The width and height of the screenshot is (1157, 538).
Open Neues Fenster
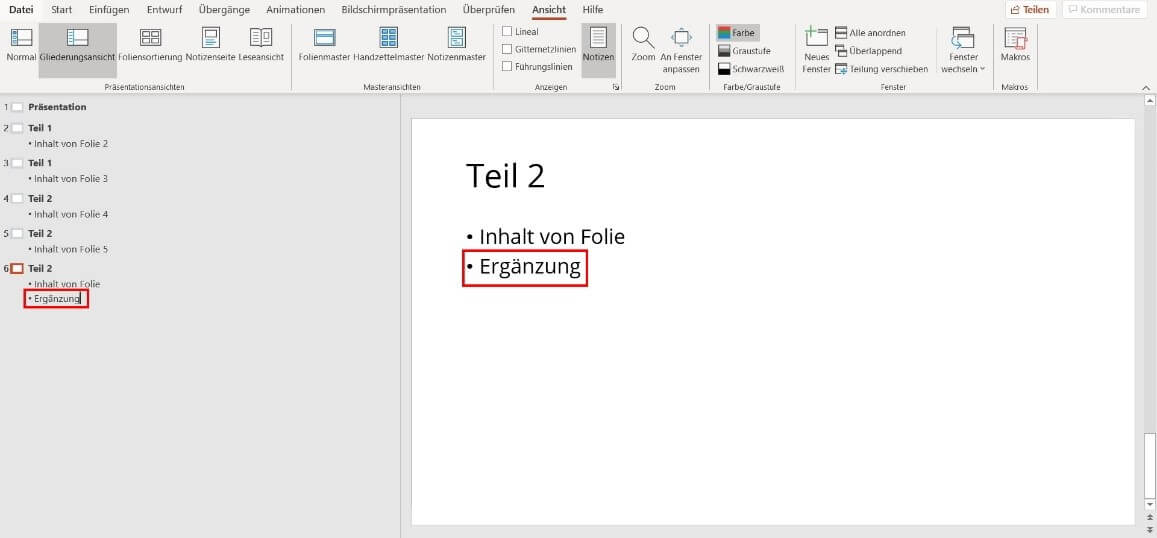click(x=816, y=50)
